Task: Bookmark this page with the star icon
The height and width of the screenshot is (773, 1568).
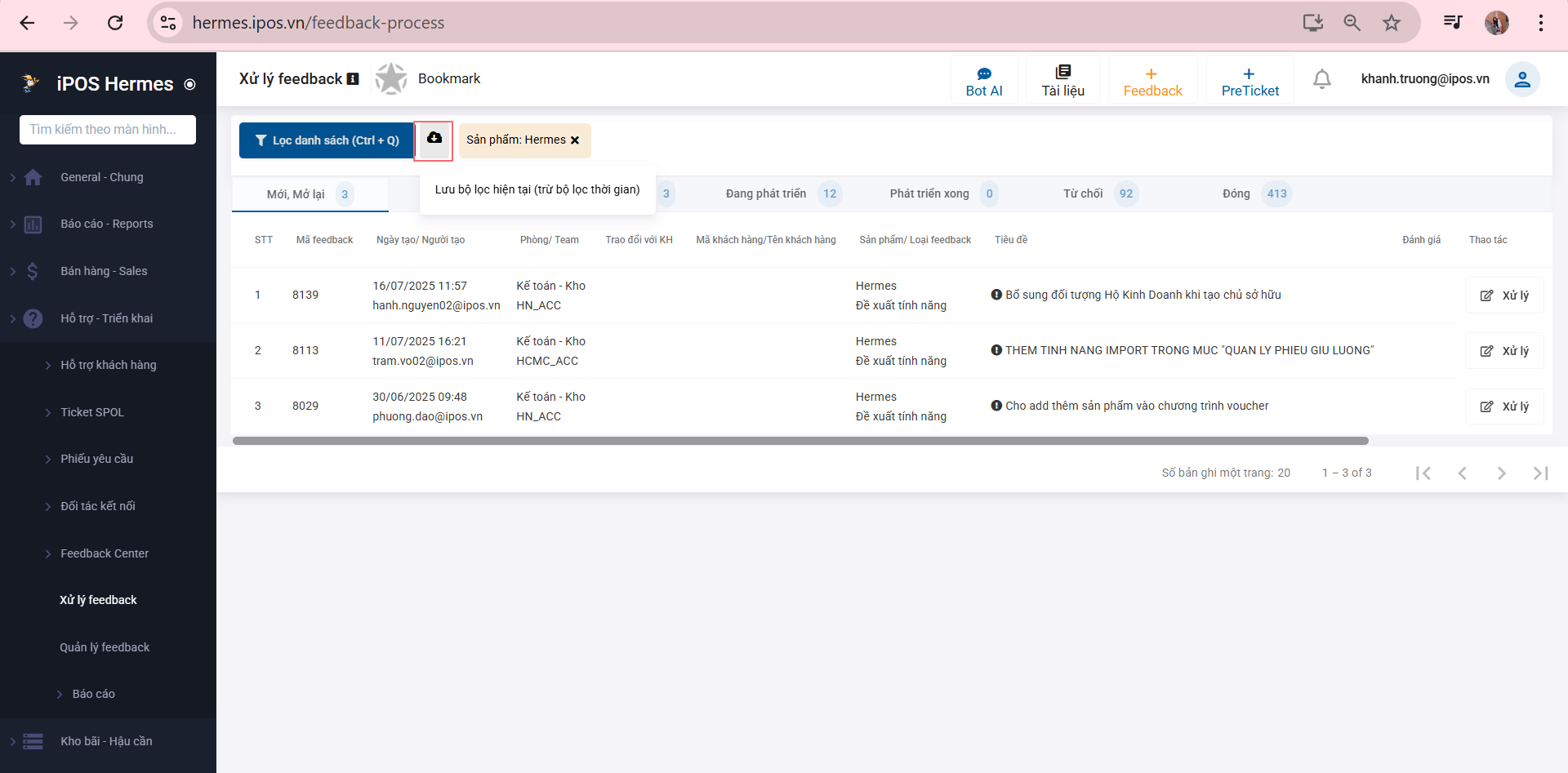Action: [x=1392, y=23]
